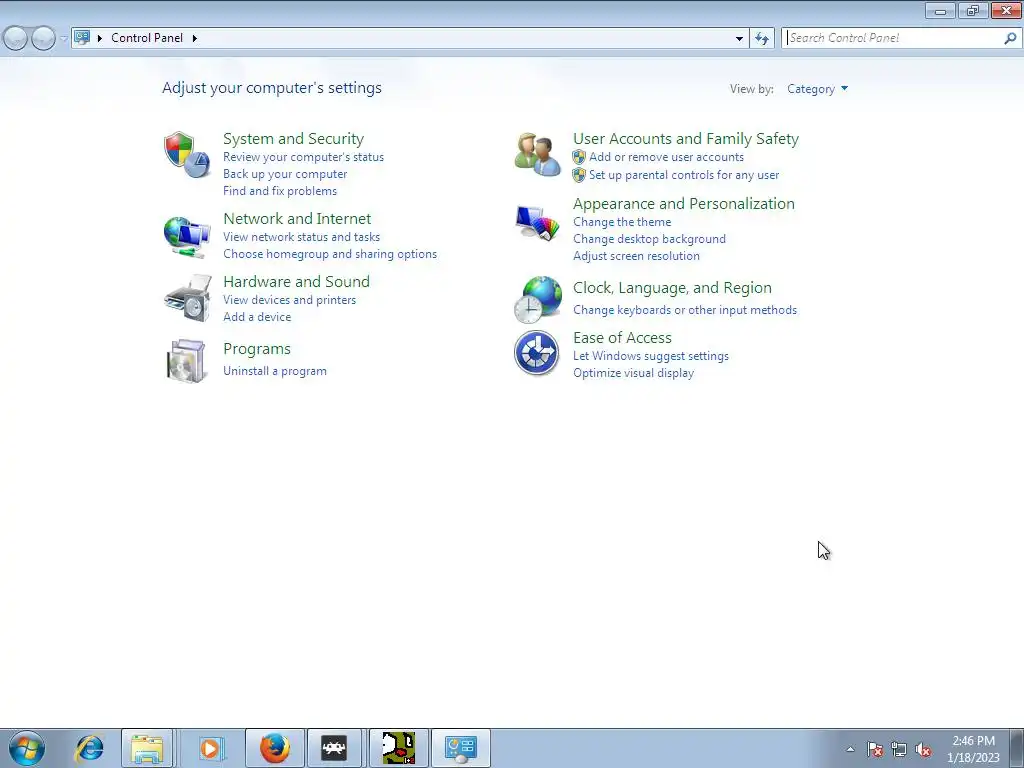
Task: Go back with the Back arrow button
Action: click(x=16, y=38)
